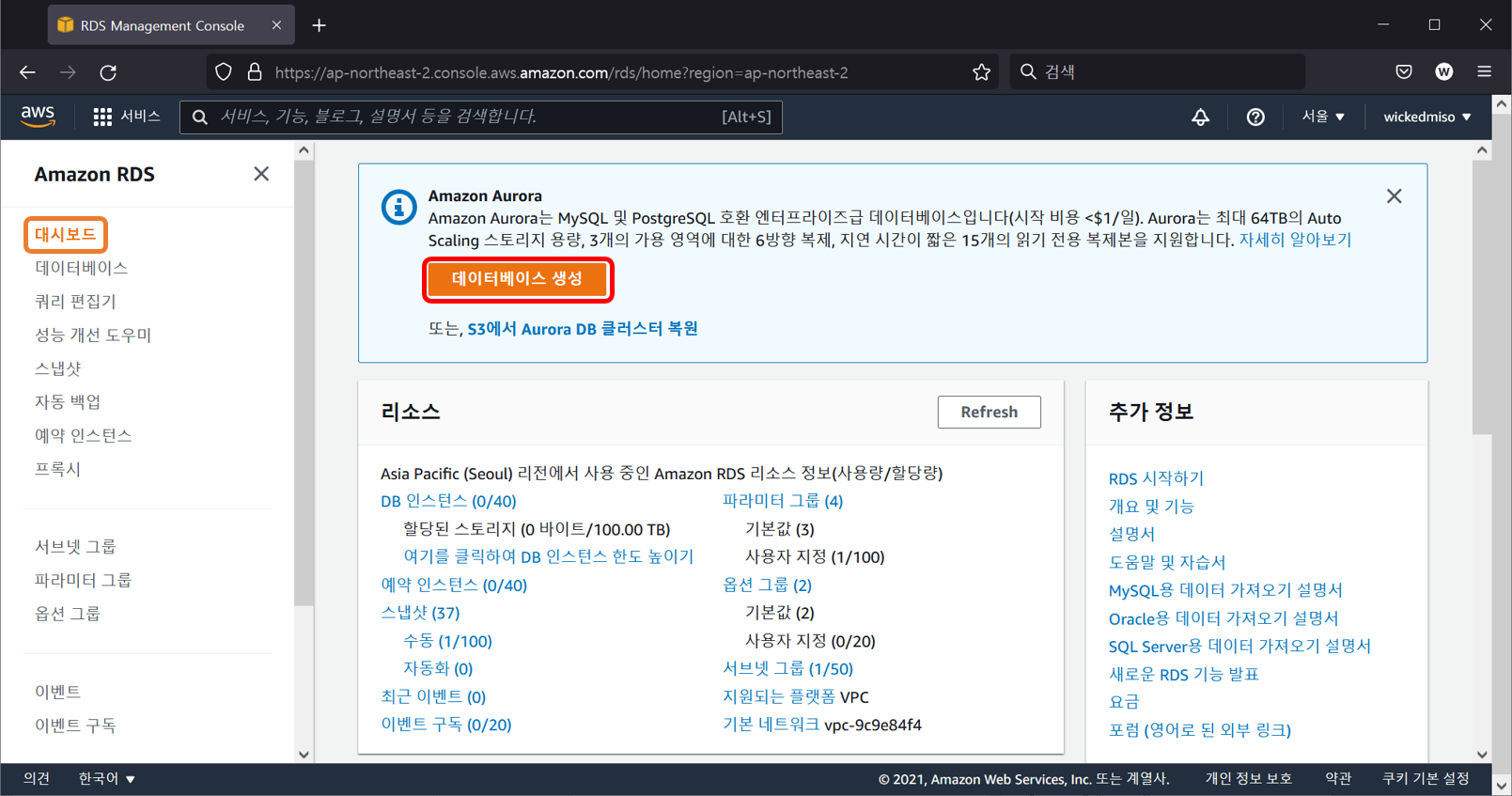The height and width of the screenshot is (796, 1512).
Task: Dismiss the Amazon Aurora info banner
Action: [x=1394, y=195]
